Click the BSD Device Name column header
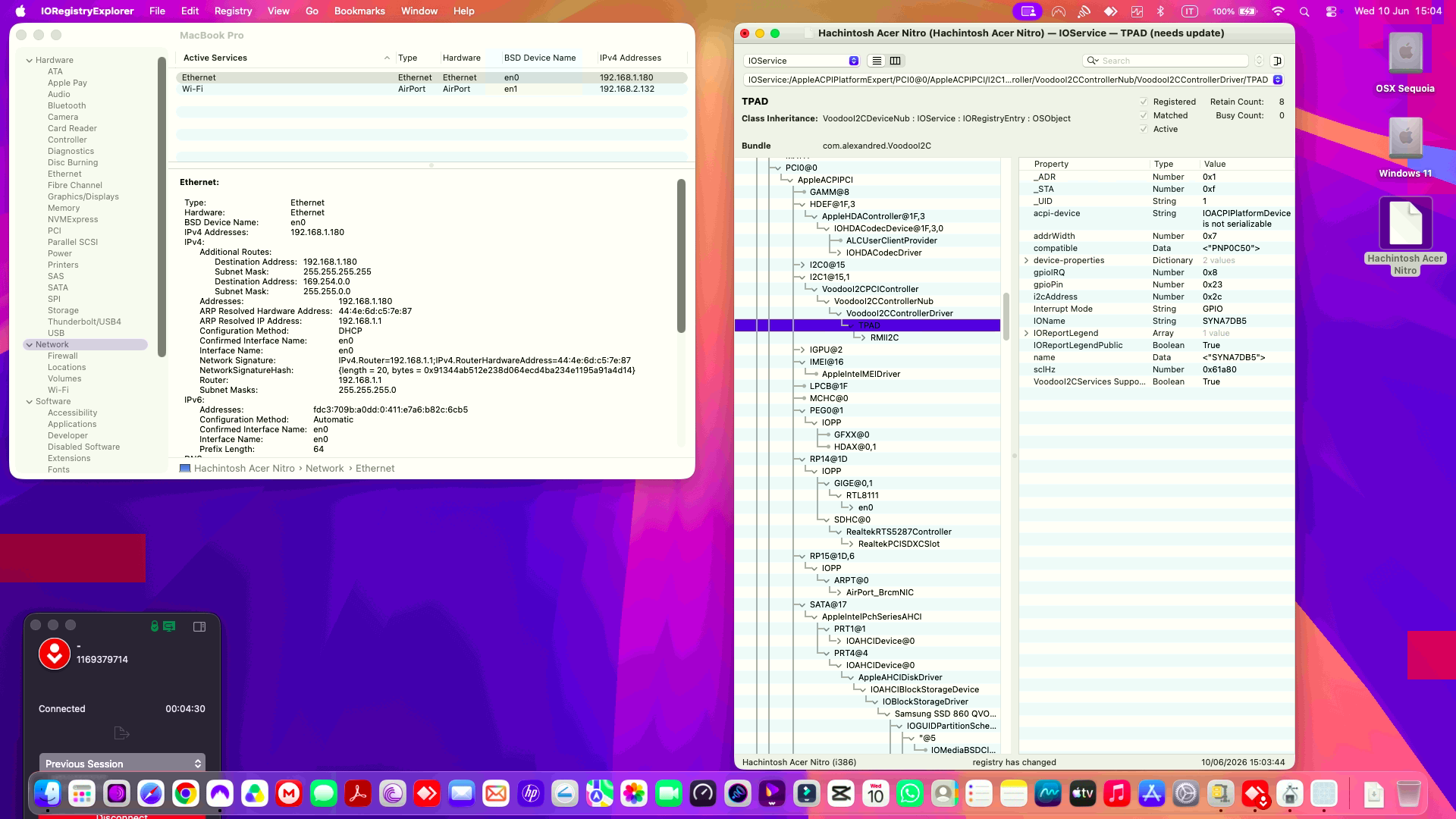This screenshot has width=1456, height=819. point(540,58)
